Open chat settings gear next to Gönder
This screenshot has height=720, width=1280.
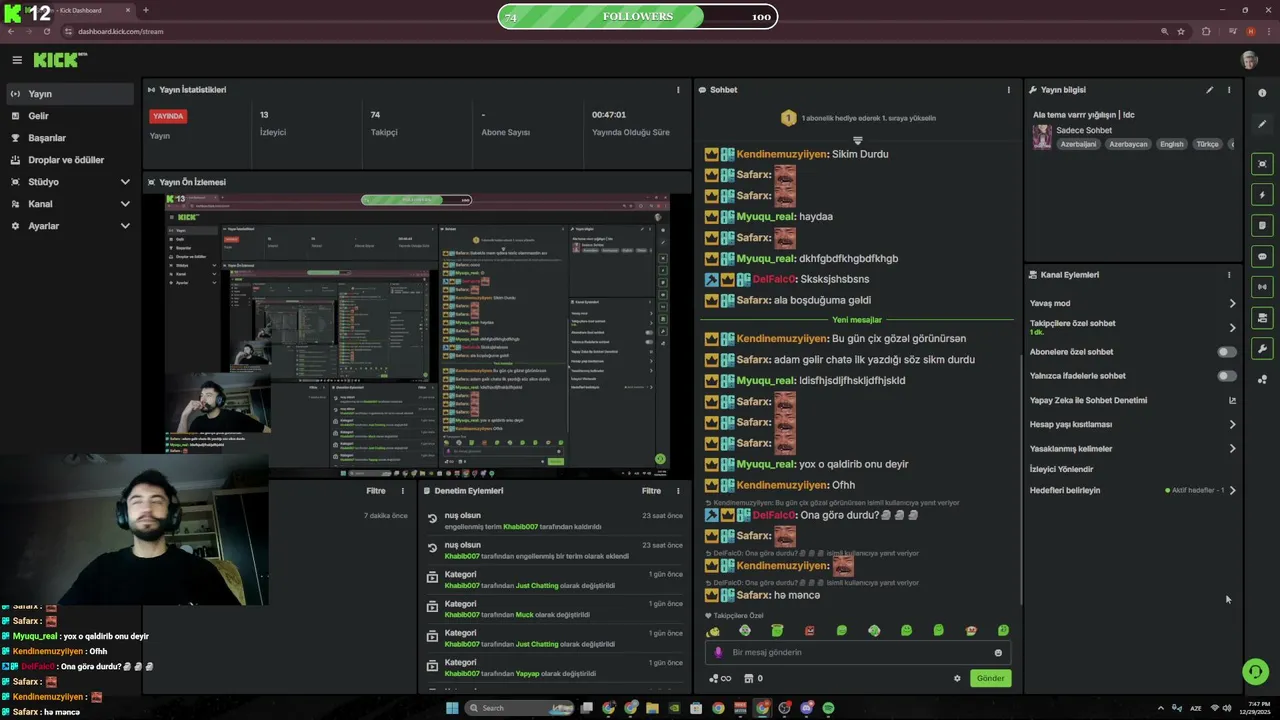click(957, 678)
